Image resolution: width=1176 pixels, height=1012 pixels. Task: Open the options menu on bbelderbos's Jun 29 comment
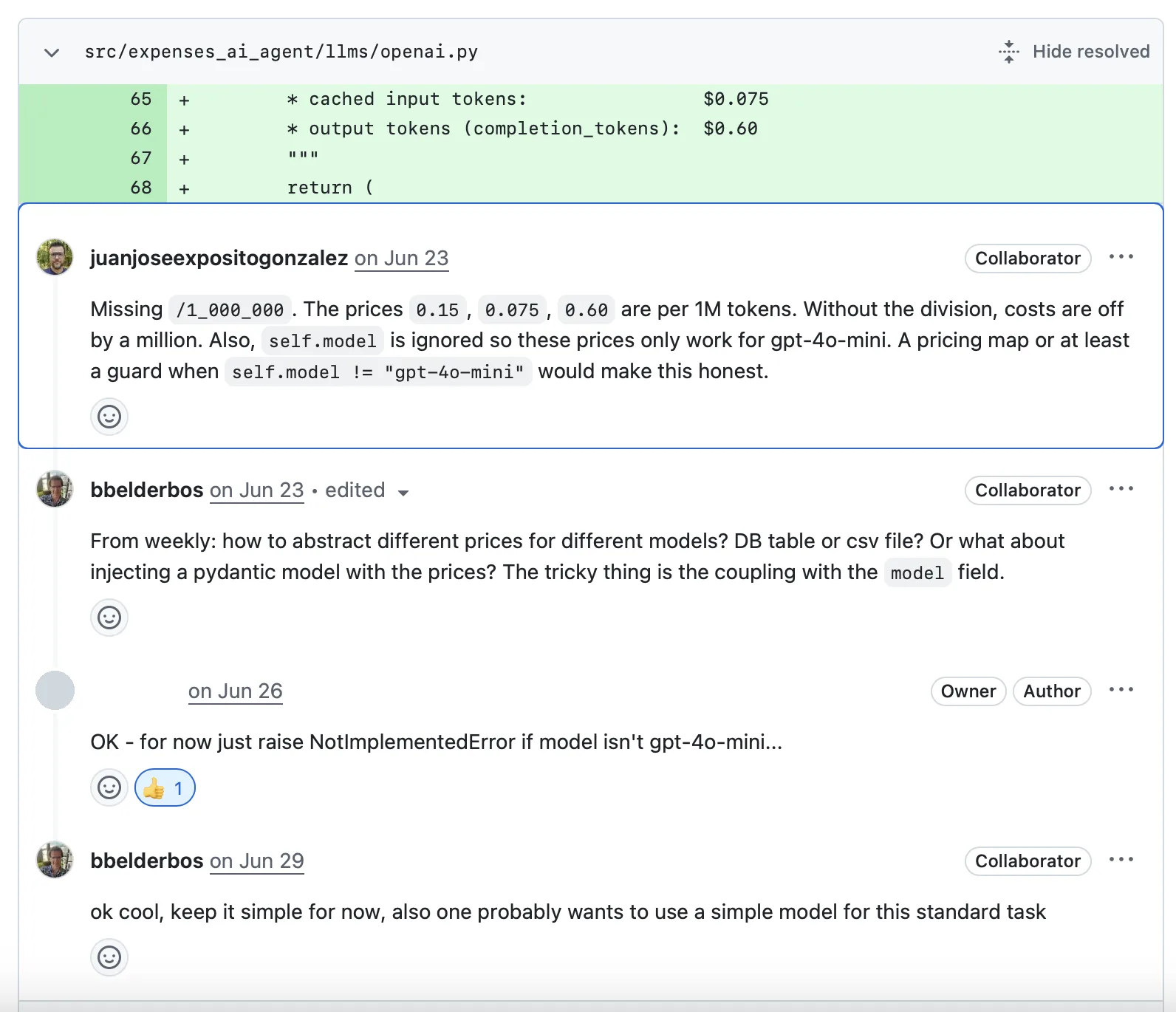coord(1121,860)
